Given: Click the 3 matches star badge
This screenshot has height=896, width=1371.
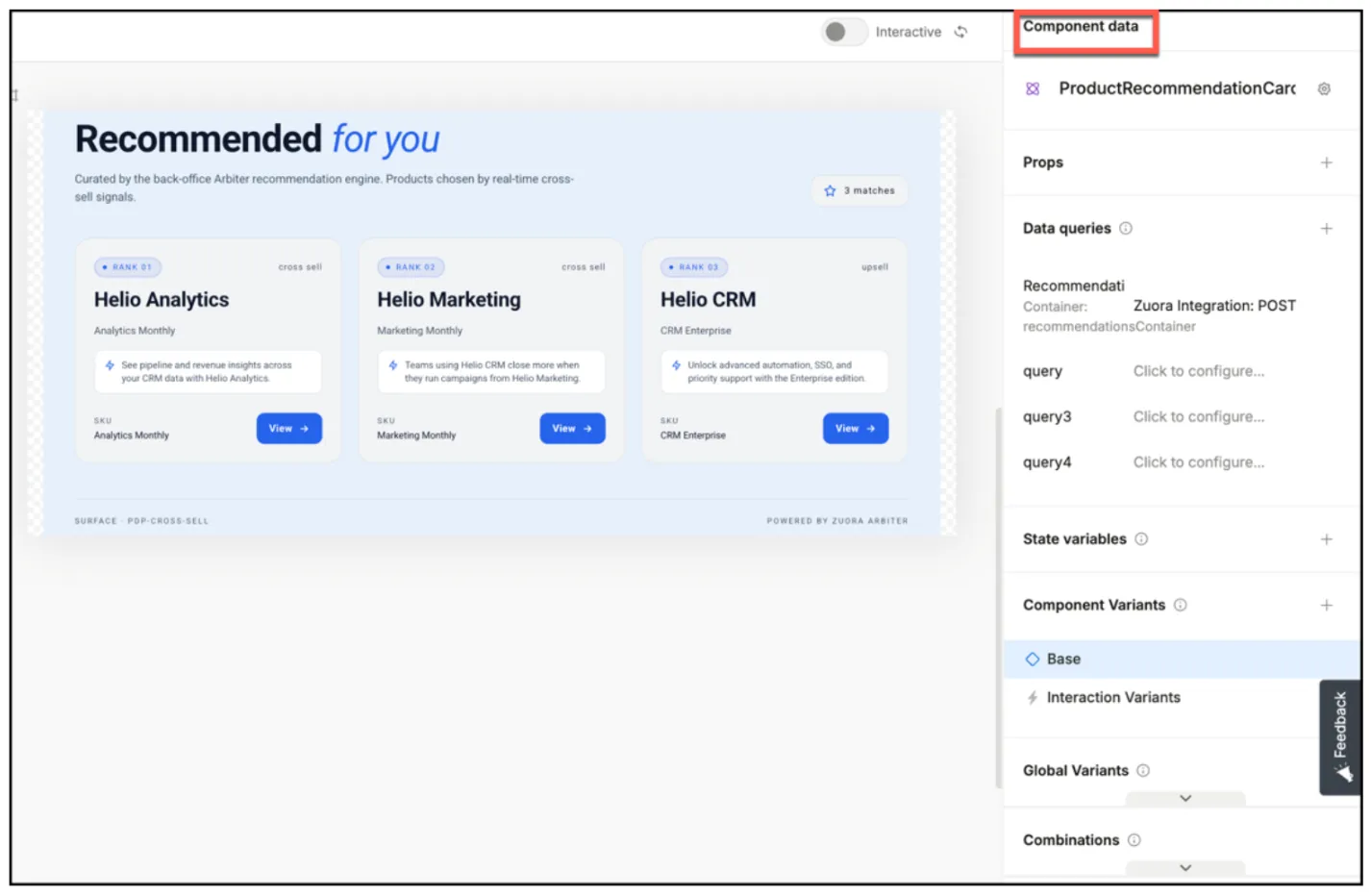Looking at the screenshot, I should click(860, 191).
